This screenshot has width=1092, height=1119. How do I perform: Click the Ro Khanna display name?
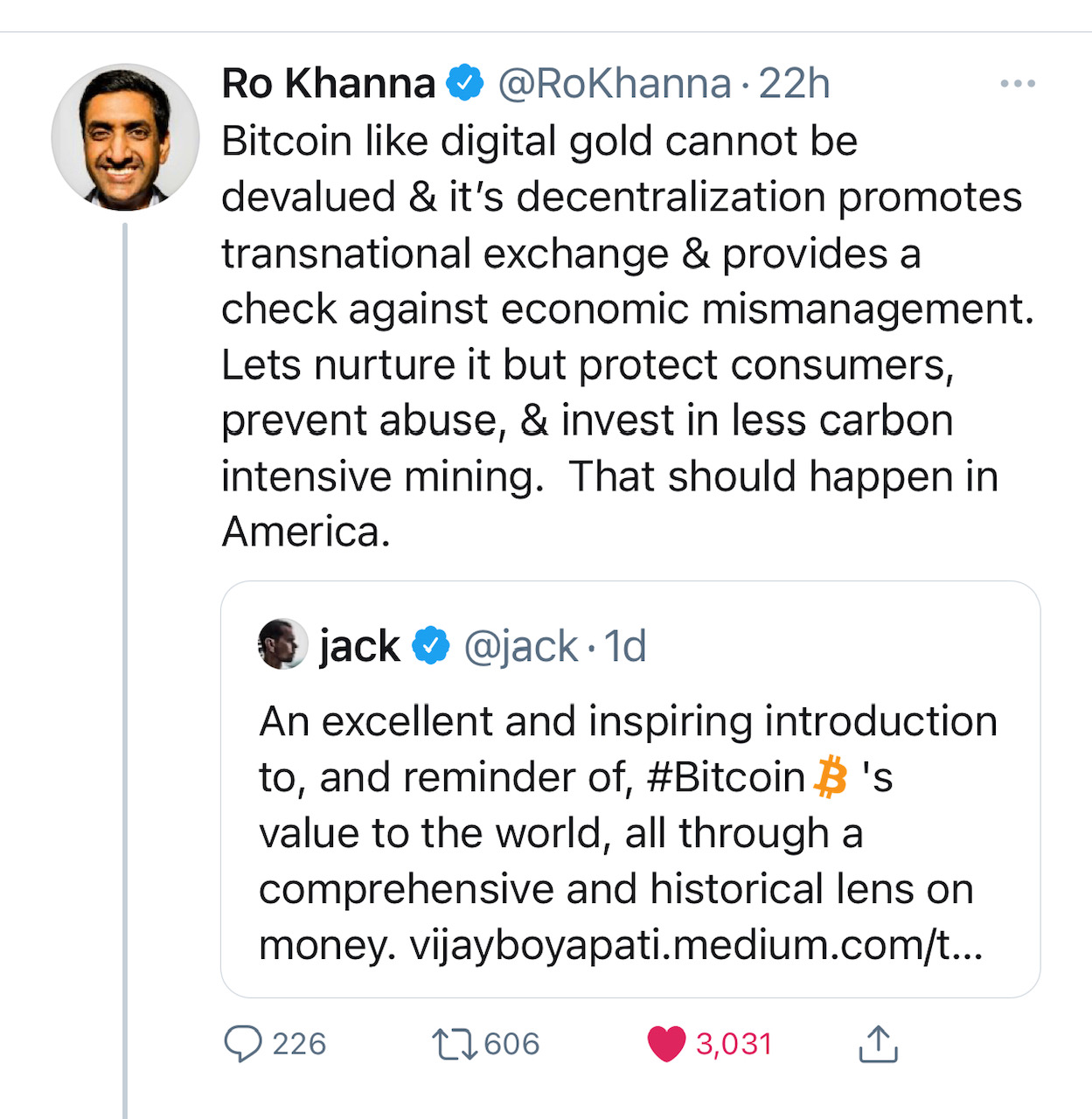[x=329, y=84]
